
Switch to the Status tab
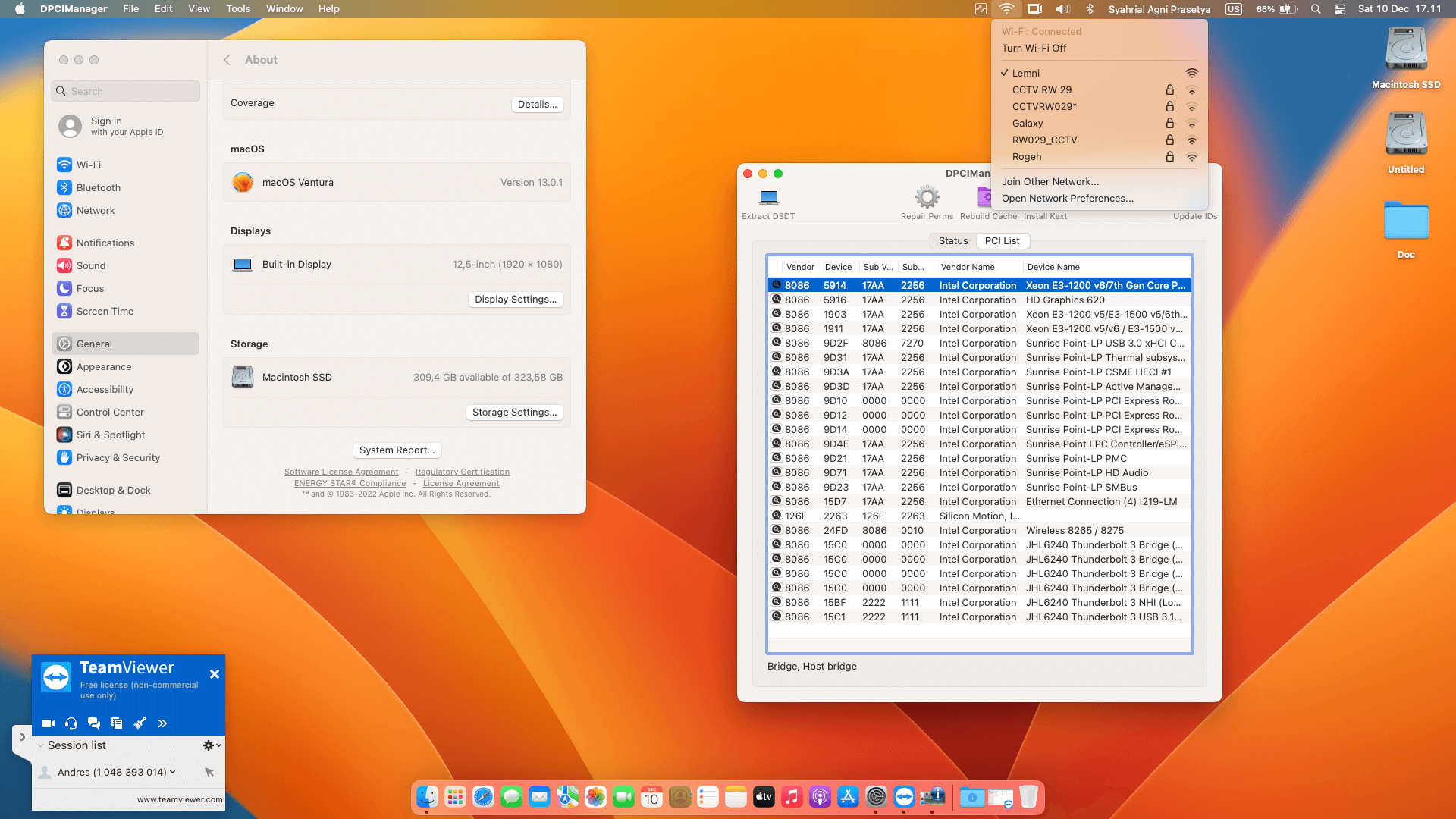[x=952, y=241]
